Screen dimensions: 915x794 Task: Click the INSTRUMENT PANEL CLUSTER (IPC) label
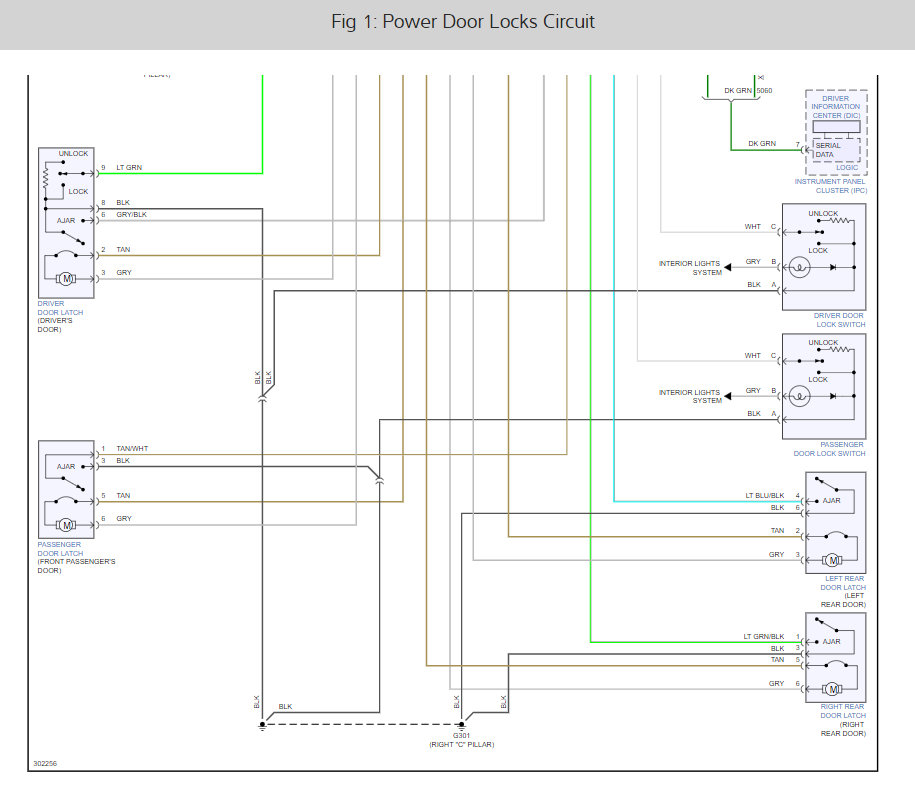(x=830, y=186)
